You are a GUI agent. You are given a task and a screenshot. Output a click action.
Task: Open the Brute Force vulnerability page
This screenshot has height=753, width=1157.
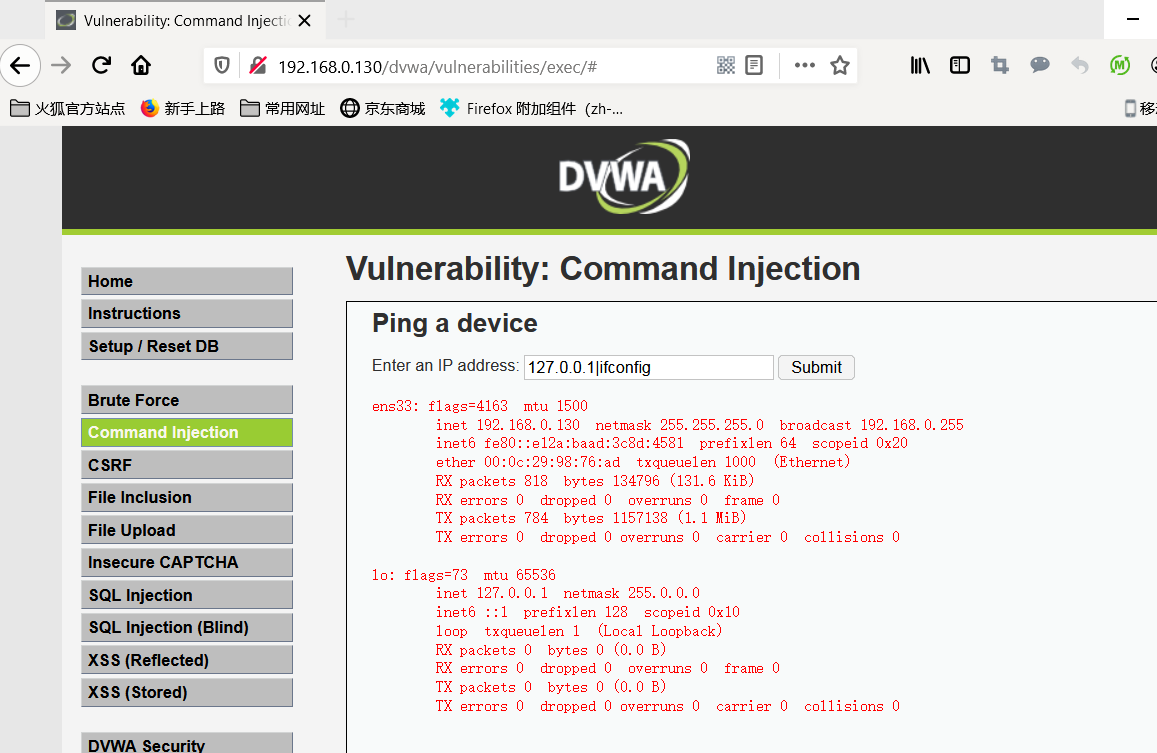pos(187,400)
